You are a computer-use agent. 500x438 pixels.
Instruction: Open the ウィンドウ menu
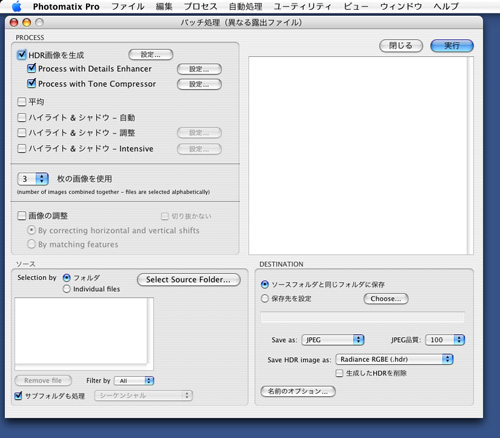(401, 6)
